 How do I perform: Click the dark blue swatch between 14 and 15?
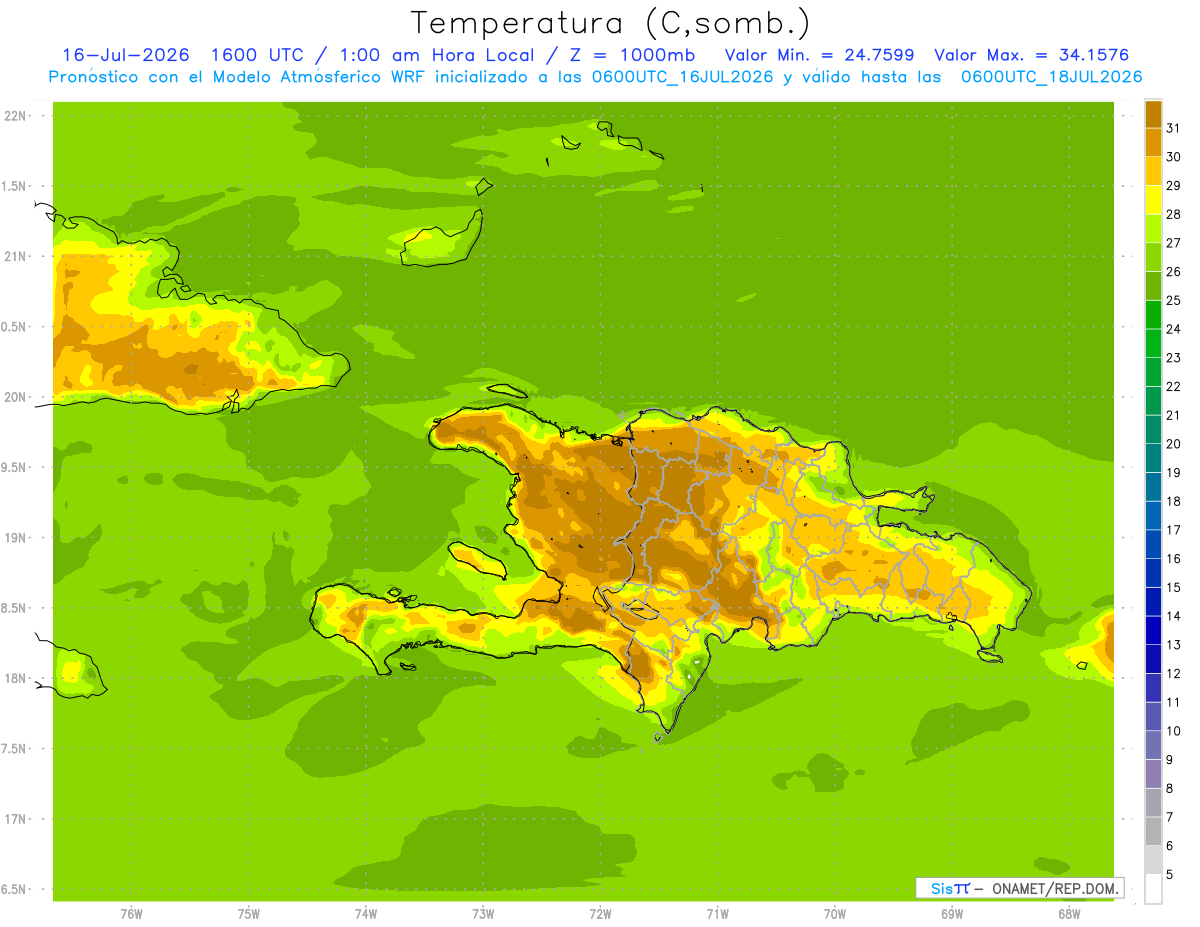[x=1153, y=601]
